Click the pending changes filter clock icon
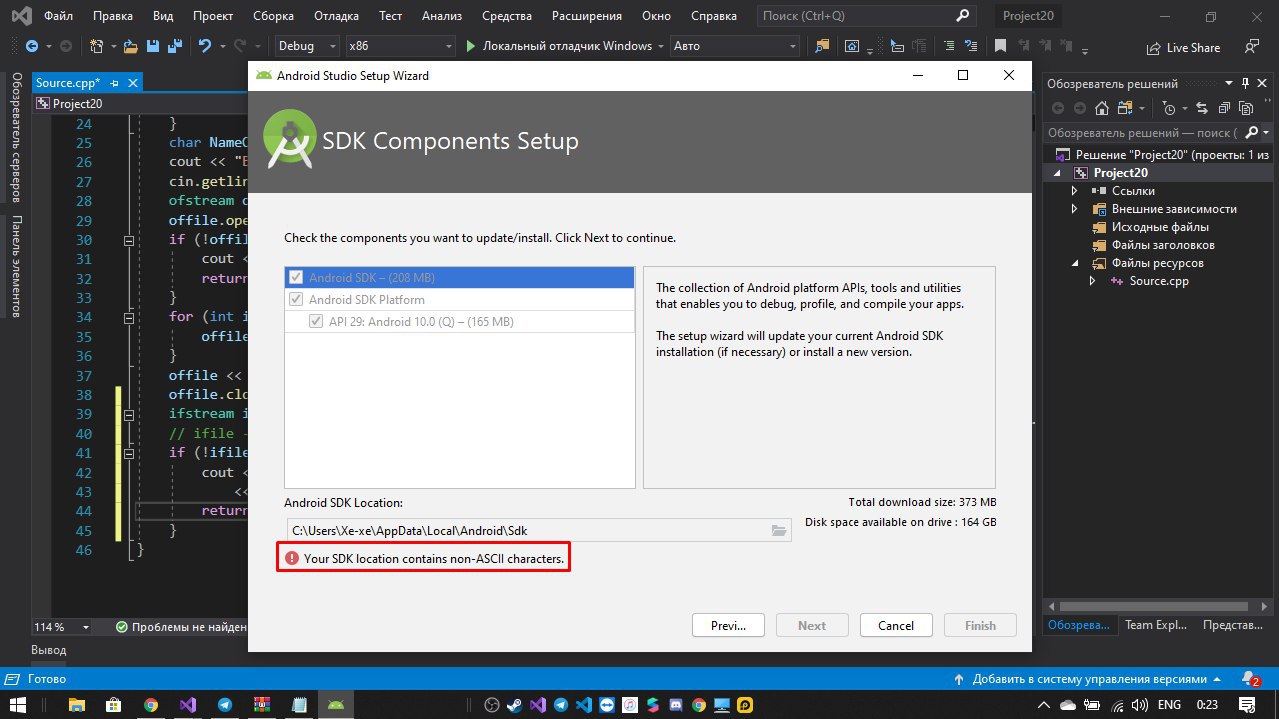 point(1170,108)
